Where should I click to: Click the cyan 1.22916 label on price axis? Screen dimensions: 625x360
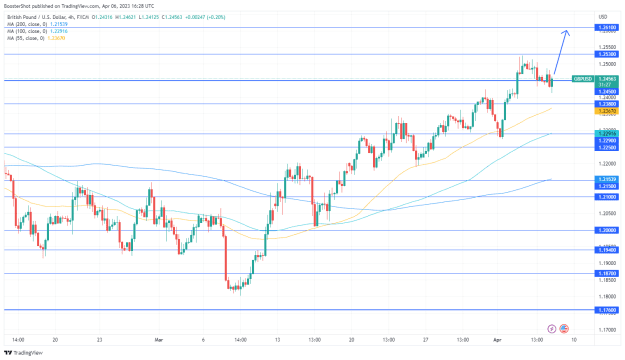pos(607,134)
